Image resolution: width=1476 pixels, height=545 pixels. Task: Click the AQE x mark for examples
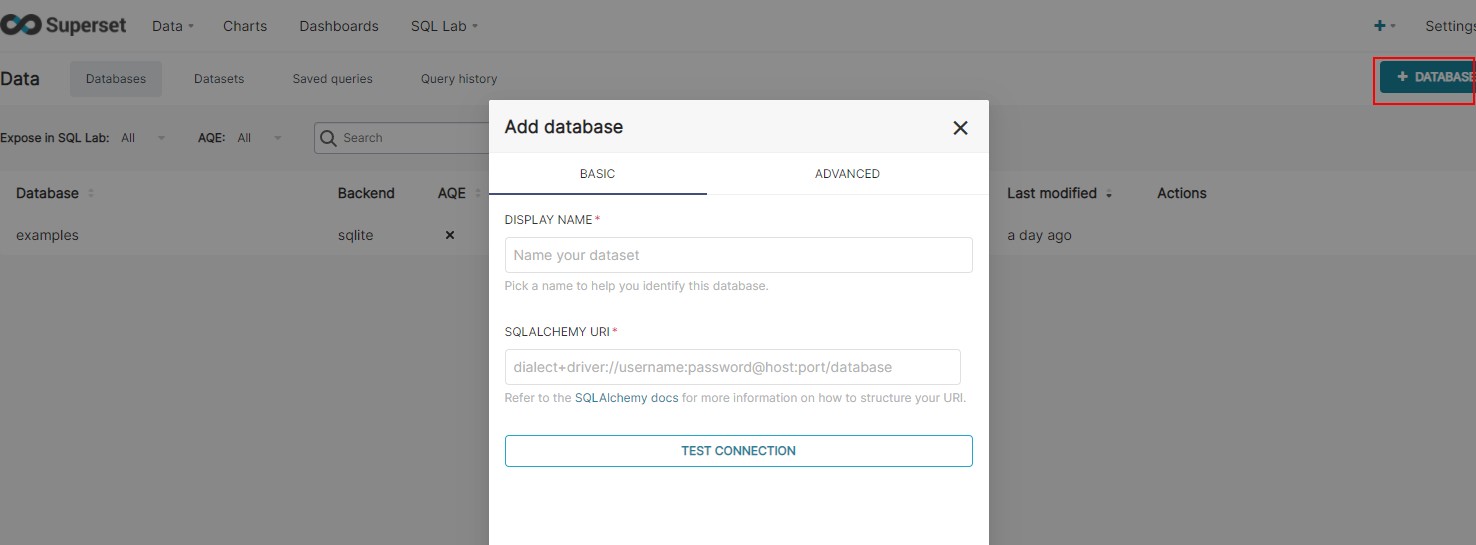click(450, 235)
